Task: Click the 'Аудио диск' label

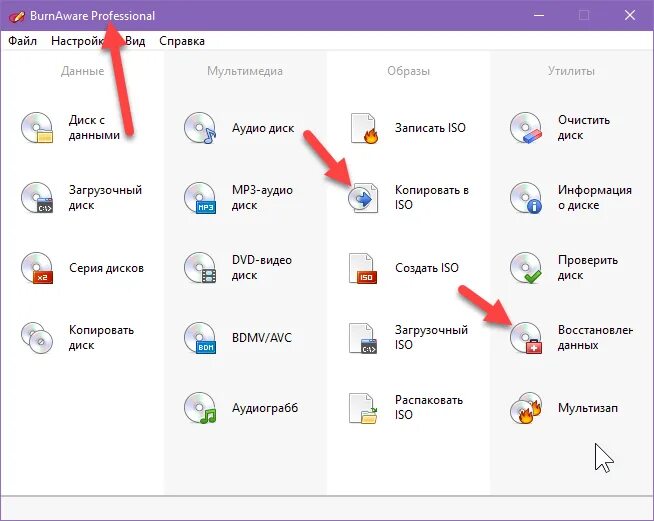Action: point(263,128)
